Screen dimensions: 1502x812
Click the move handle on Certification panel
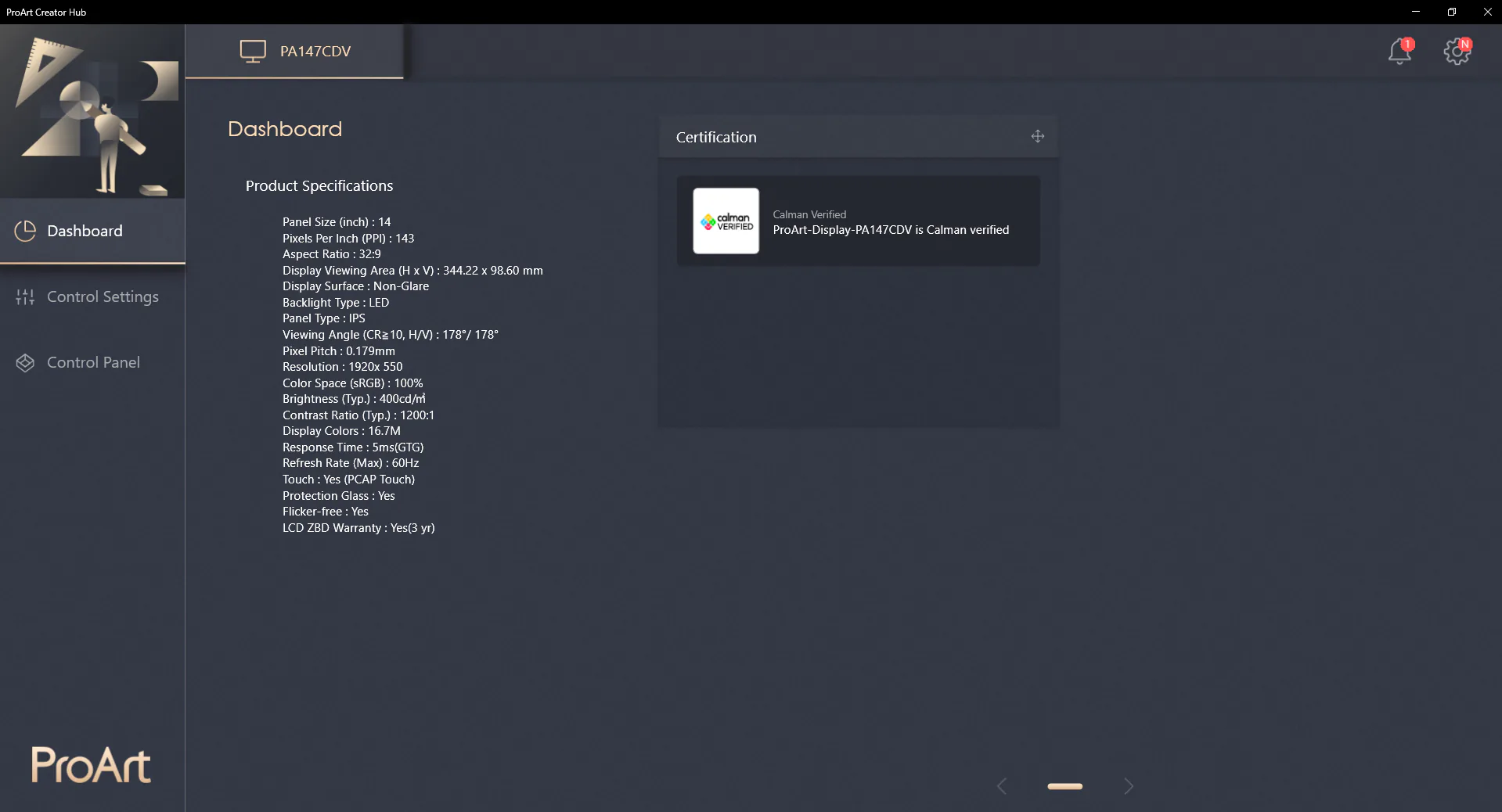[x=1038, y=136]
